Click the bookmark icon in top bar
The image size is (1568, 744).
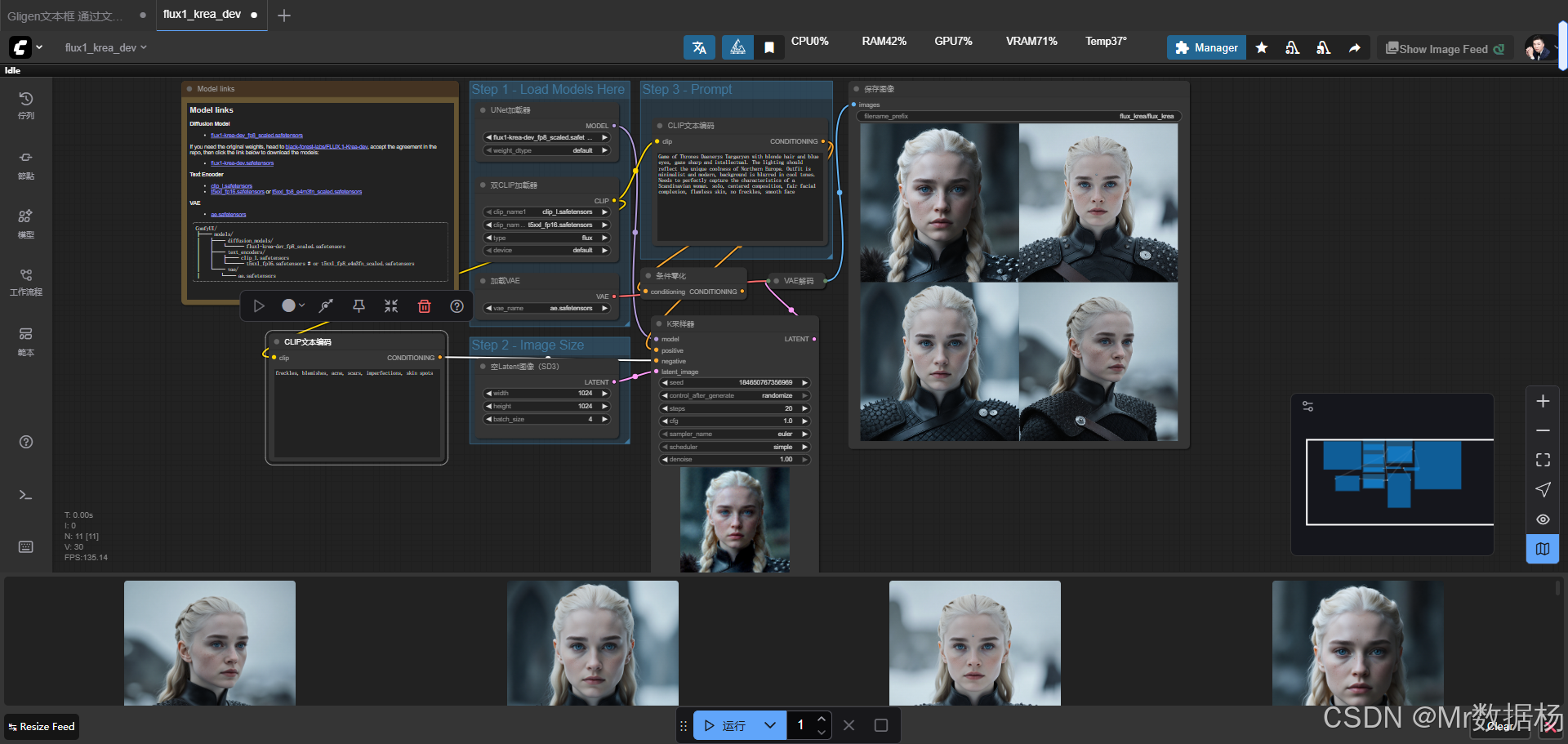[768, 47]
